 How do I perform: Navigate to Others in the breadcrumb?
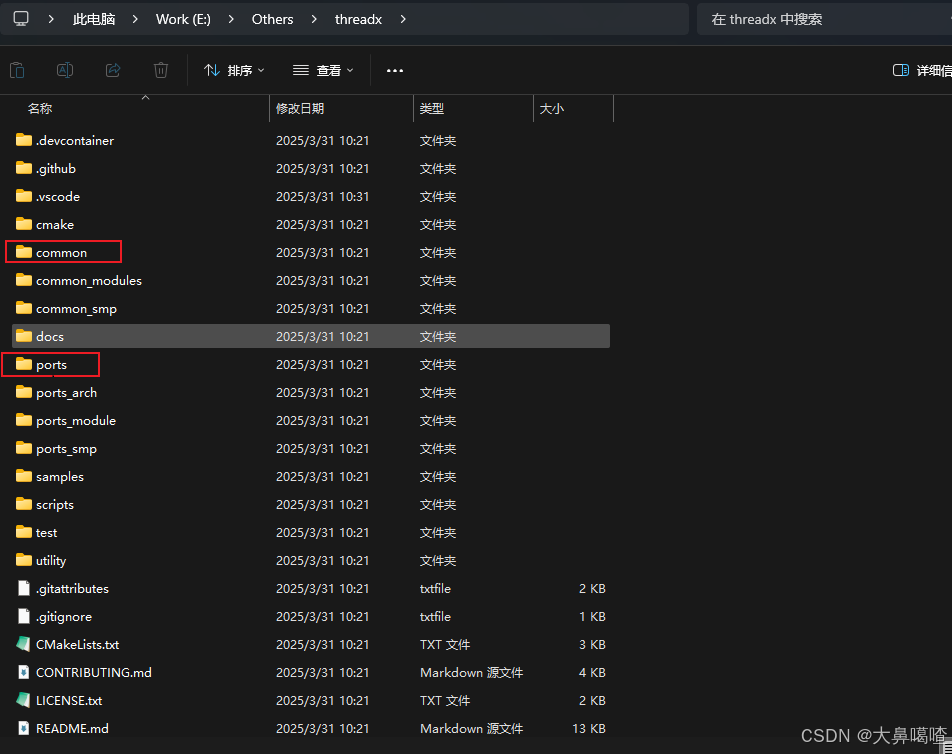tap(273, 19)
